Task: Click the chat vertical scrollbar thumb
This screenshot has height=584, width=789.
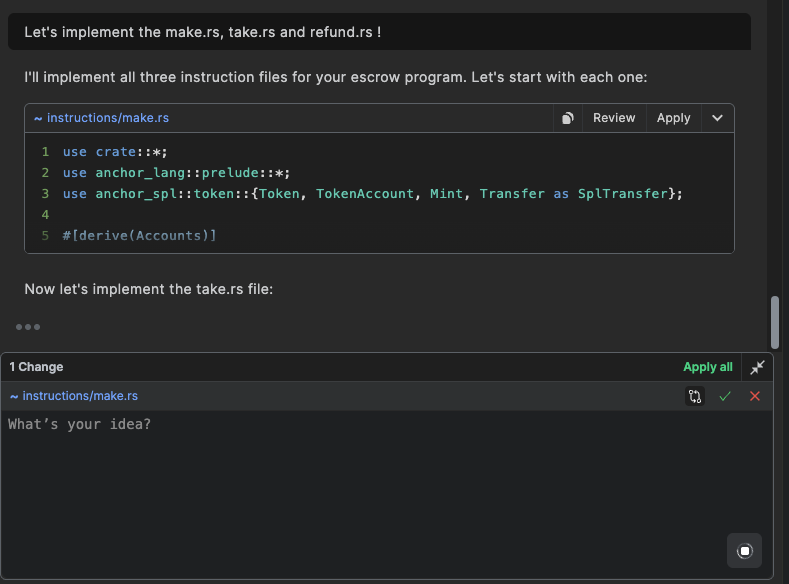Action: (x=774, y=321)
